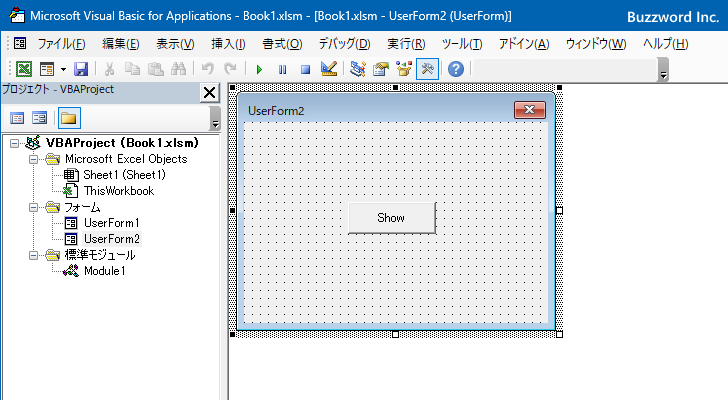
Task: Click the Paste clipboard icon
Action: pos(156,69)
